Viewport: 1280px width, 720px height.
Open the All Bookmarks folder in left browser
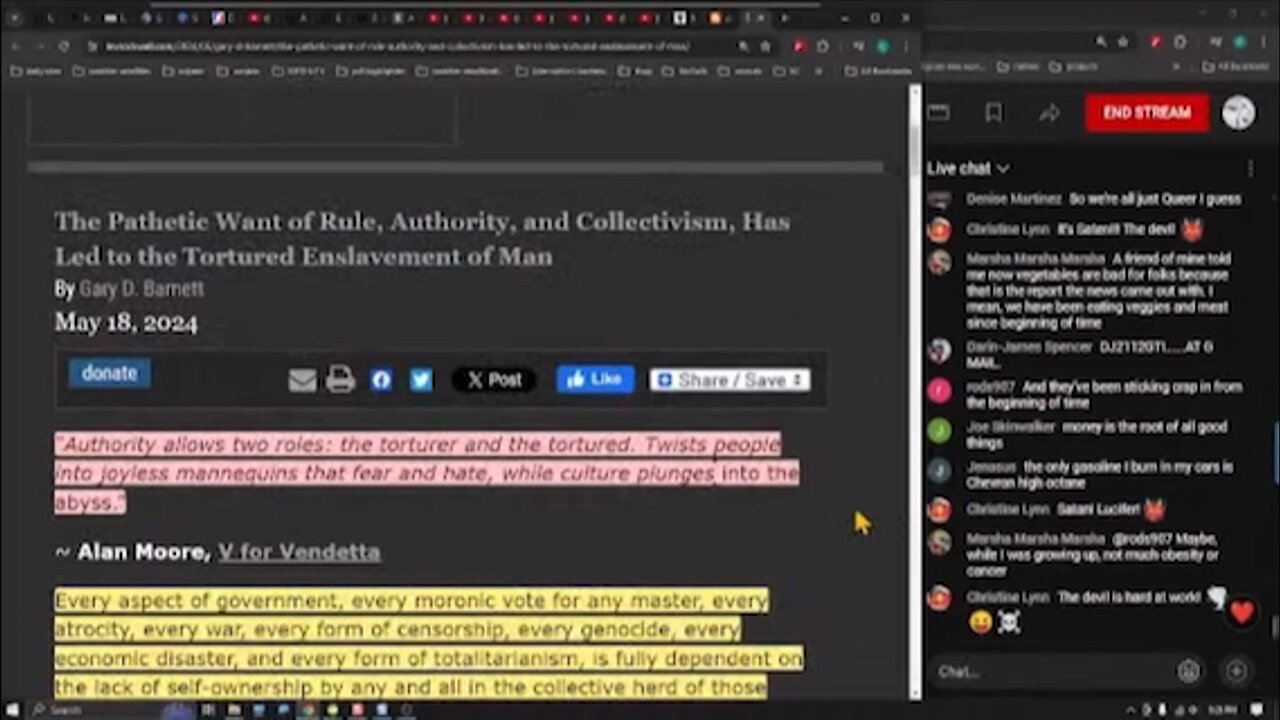[x=878, y=71]
